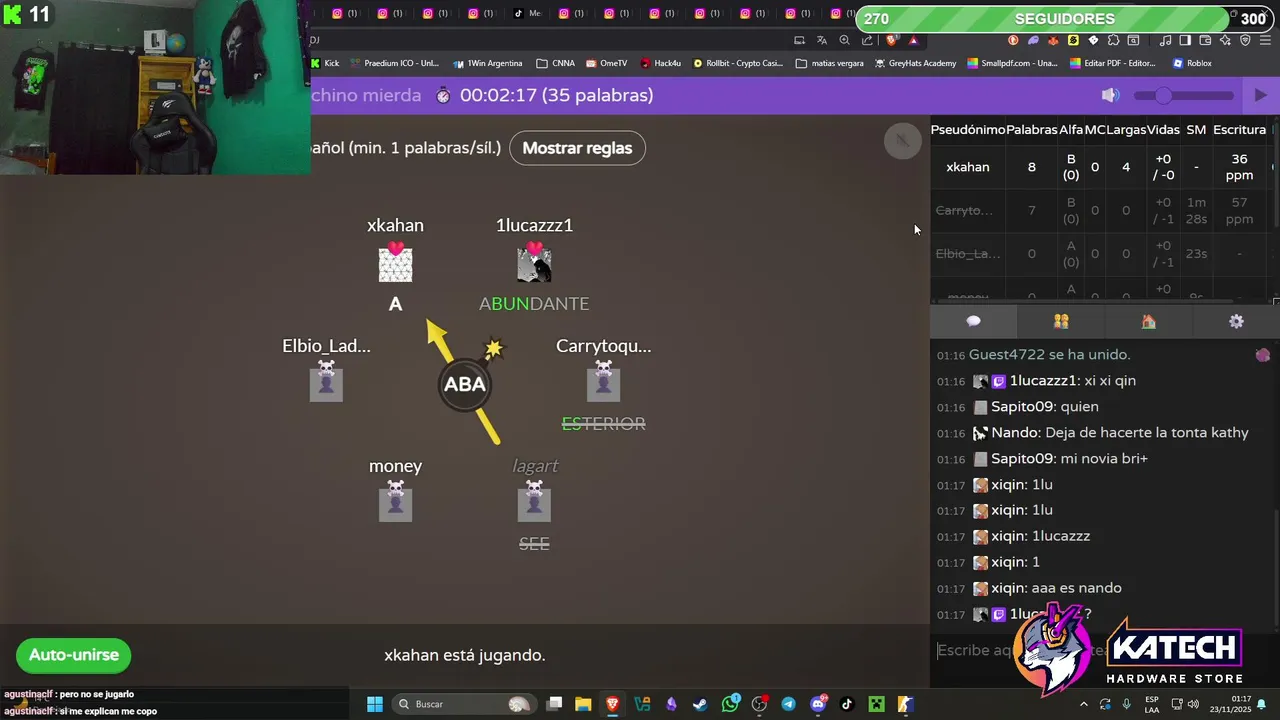Click the Brave Rewards triangle icon
Viewport: 1280px width, 720px height.
(913, 40)
